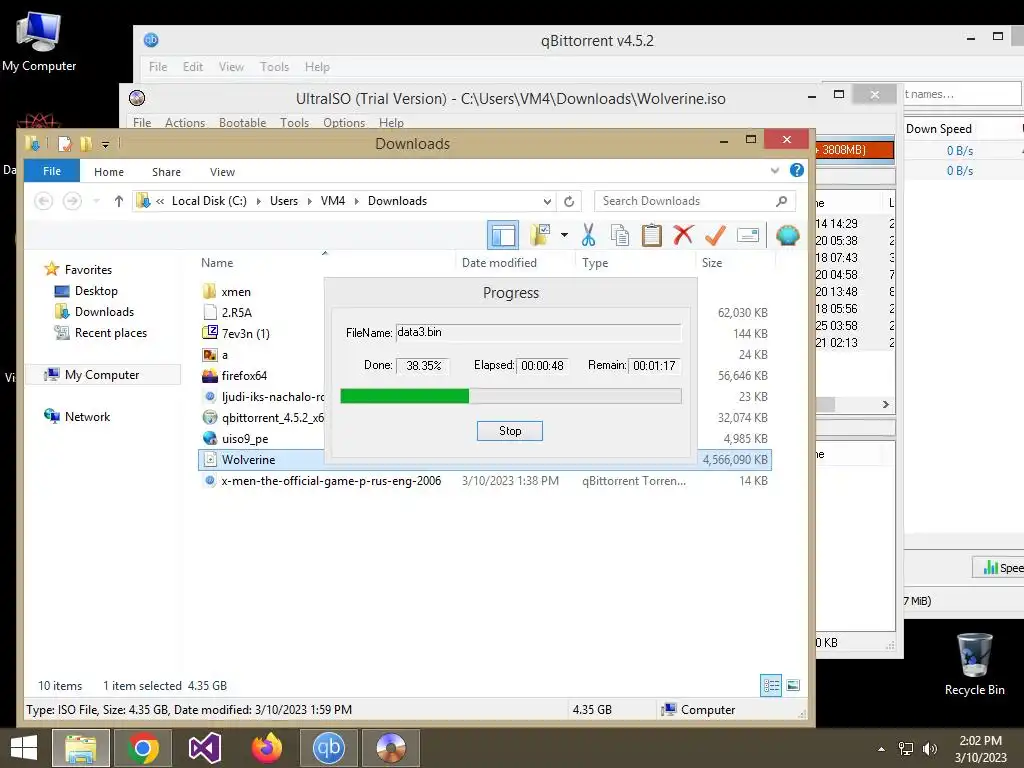1024x768 pixels.
Task: Open the quick access toolbar dropdown arrow
Action: point(105,144)
